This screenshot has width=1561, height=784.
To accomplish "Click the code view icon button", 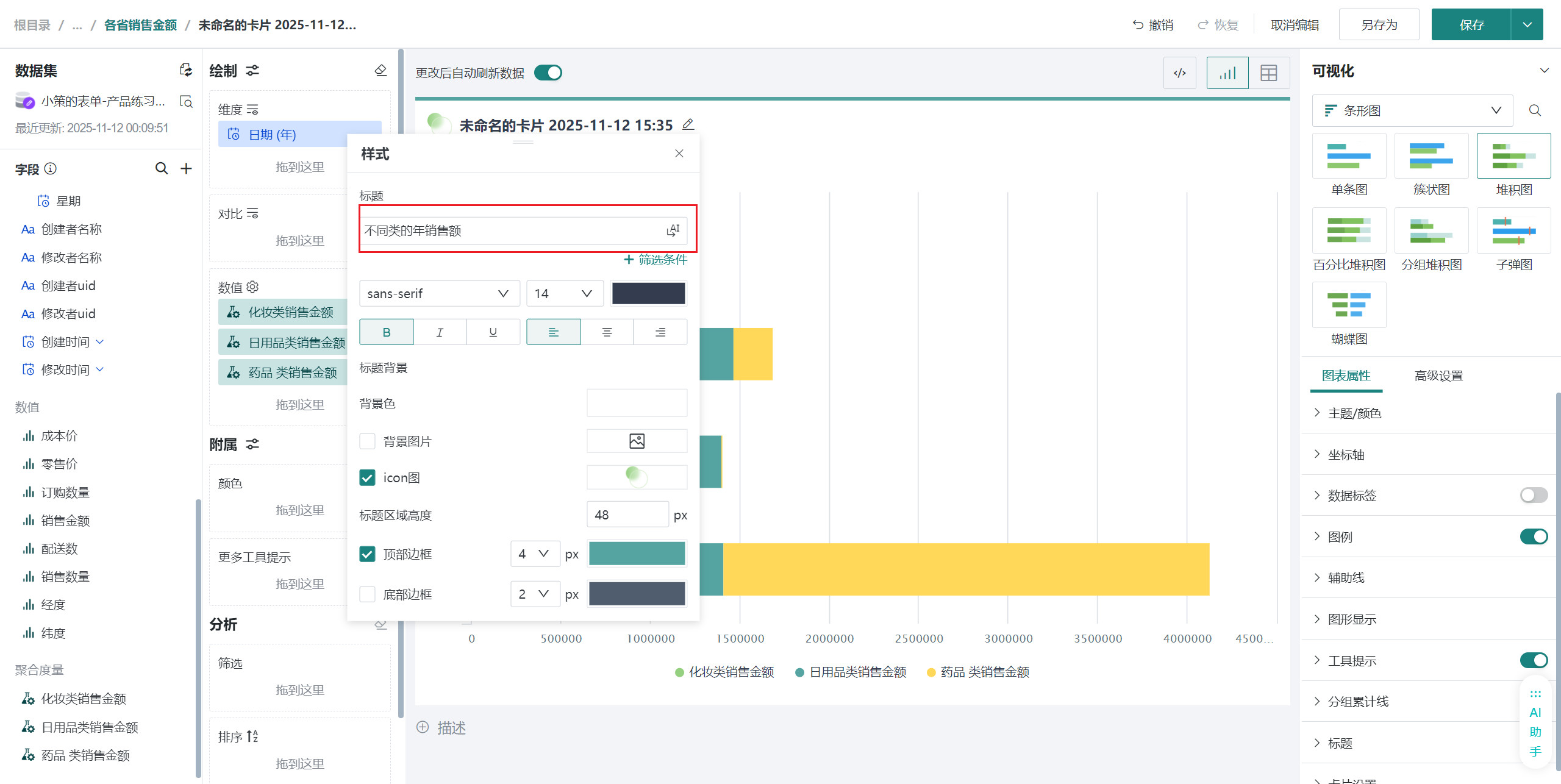I will pyautogui.click(x=1179, y=73).
